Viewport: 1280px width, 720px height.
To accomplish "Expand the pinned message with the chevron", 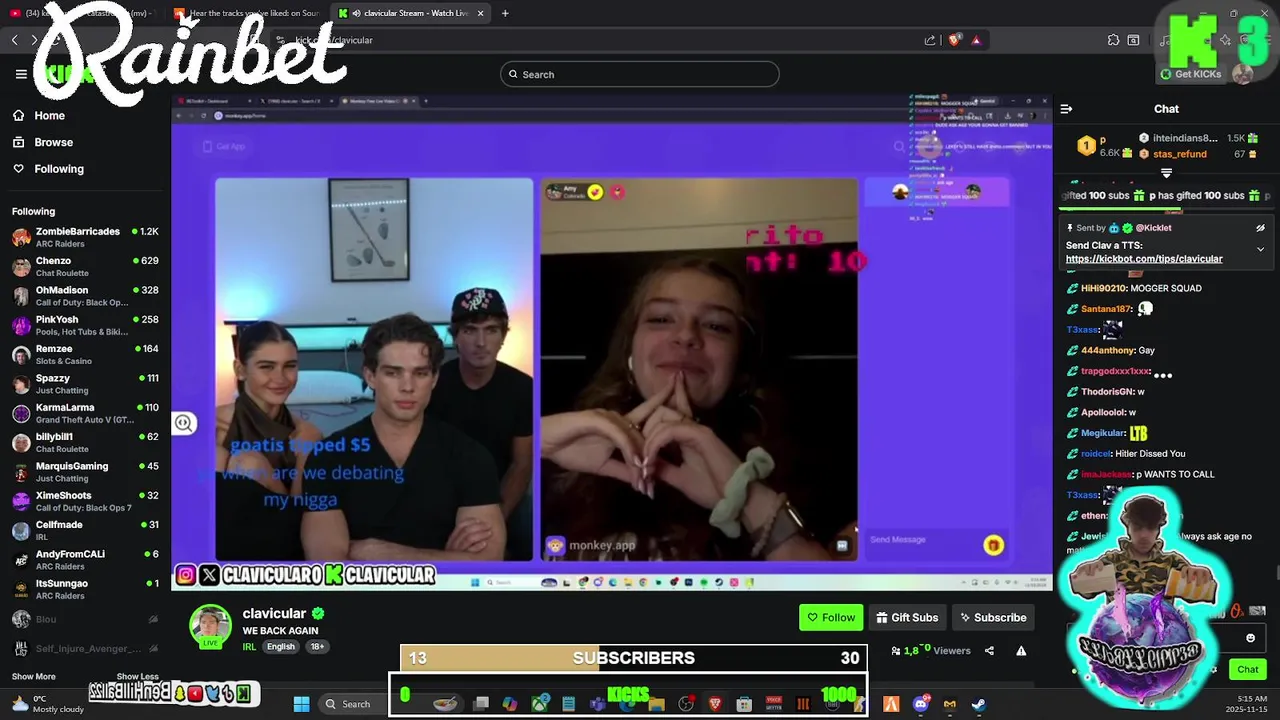I will click(x=1260, y=249).
